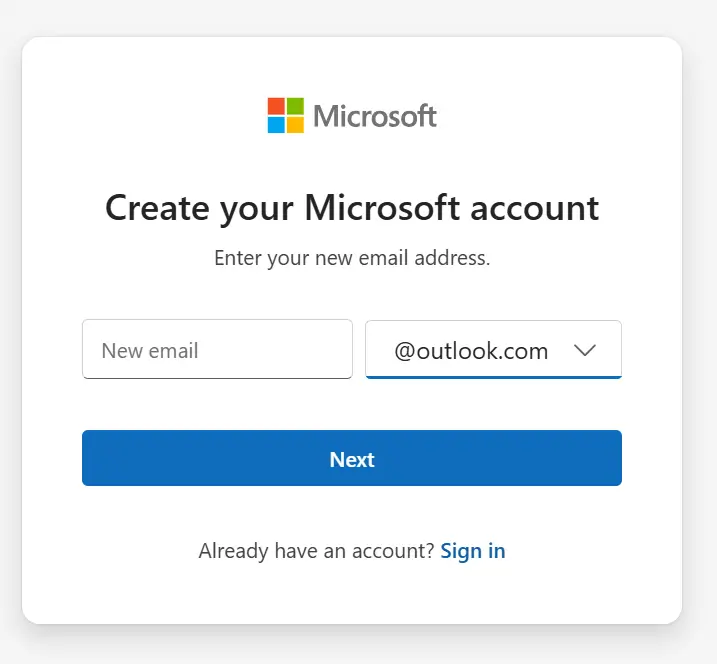This screenshot has width=717, height=664.
Task: Click the 'Create your Microsoft account' heading
Action: coord(352,208)
